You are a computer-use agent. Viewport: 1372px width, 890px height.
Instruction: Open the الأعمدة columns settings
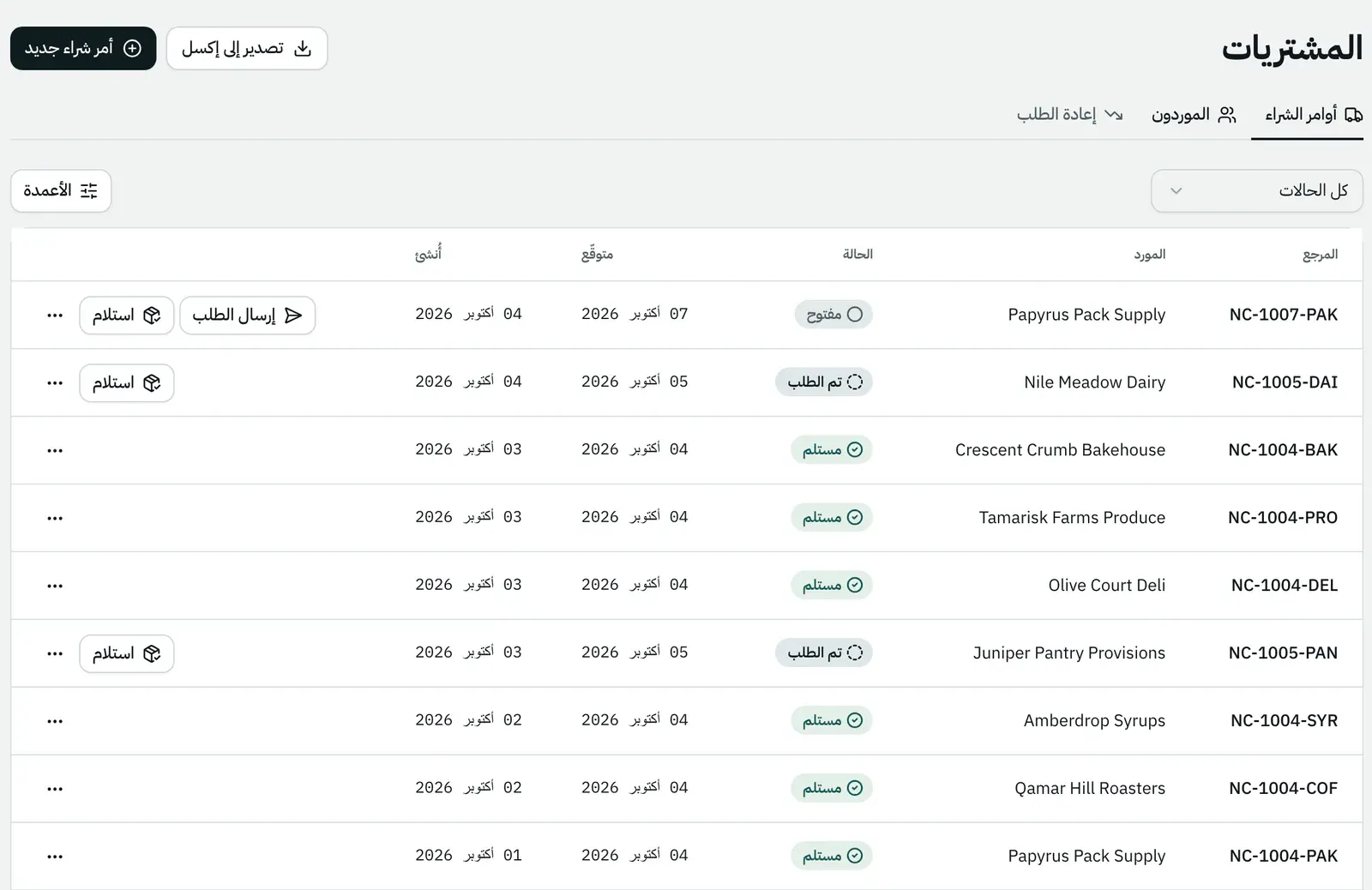pyautogui.click(x=61, y=190)
